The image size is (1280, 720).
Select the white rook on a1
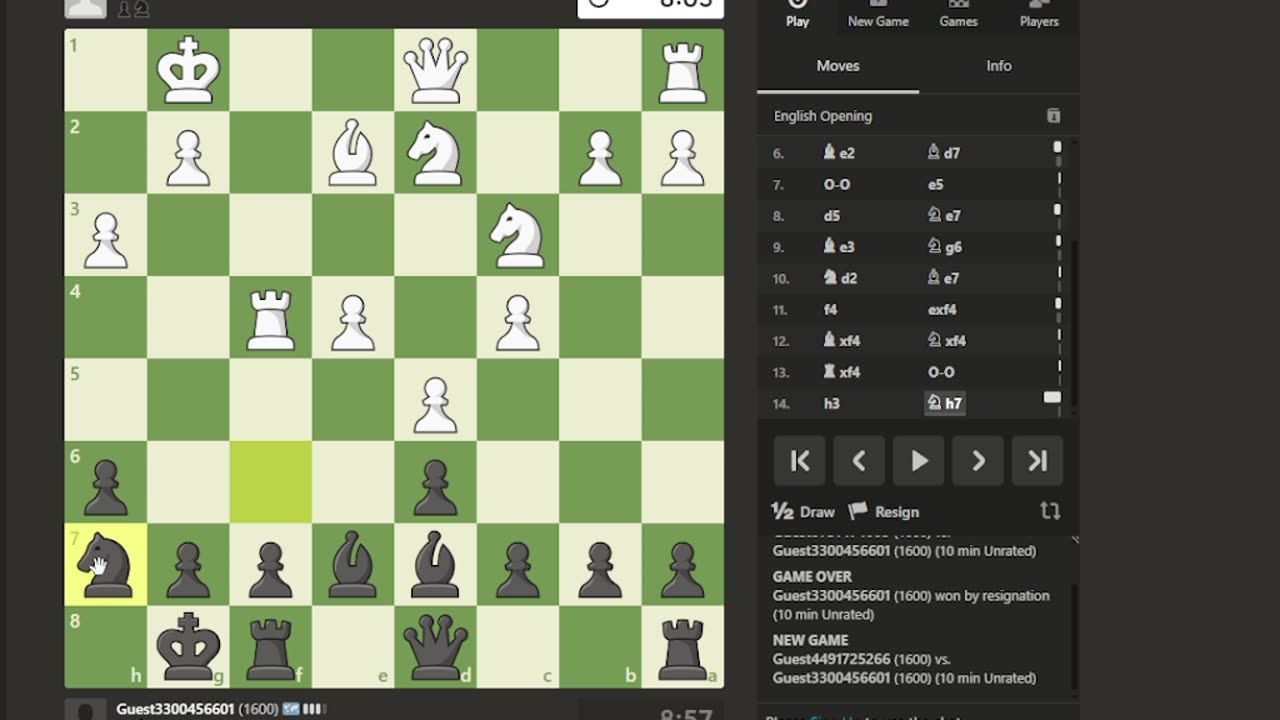[682, 70]
